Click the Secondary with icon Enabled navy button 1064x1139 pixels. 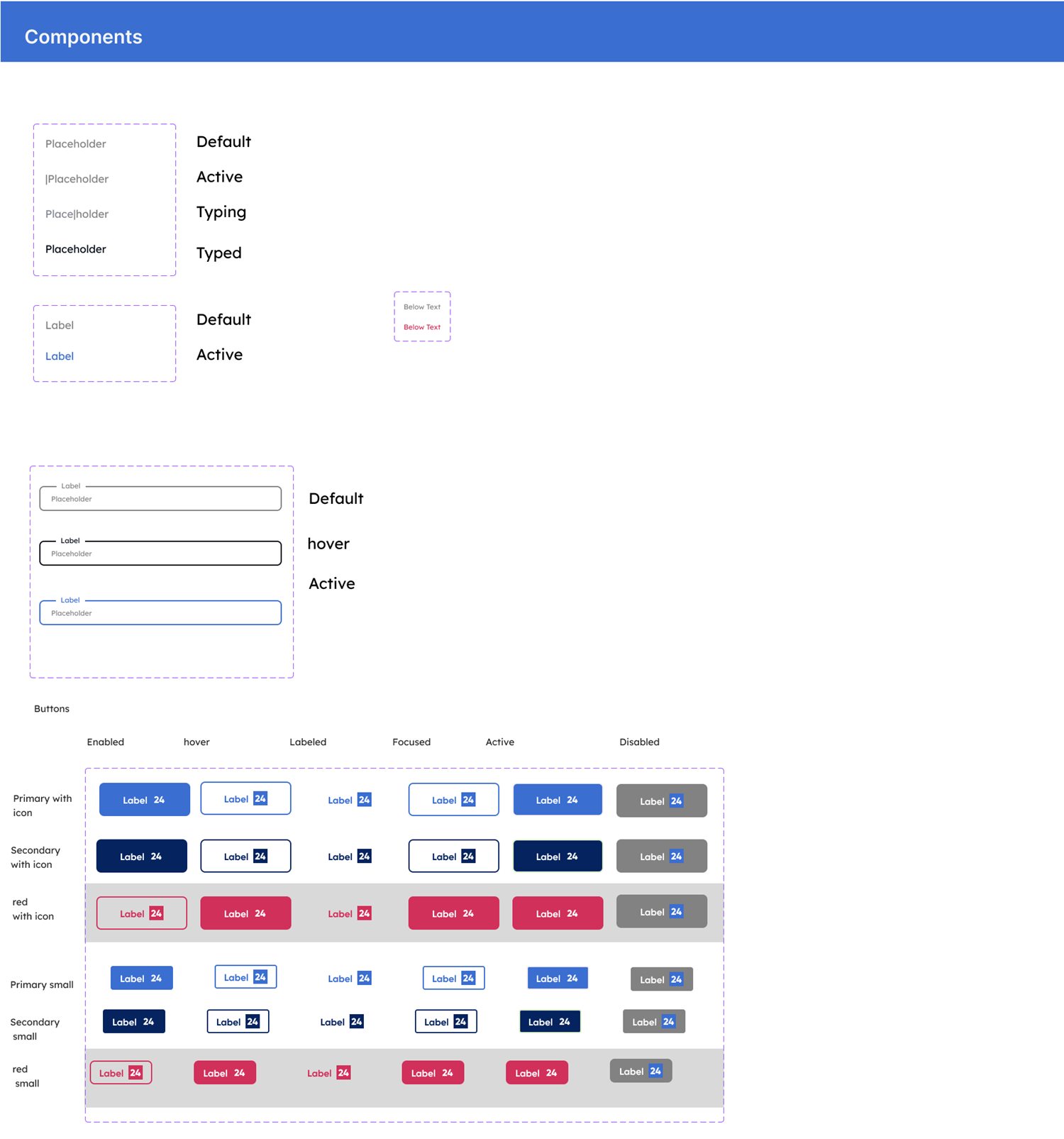click(141, 856)
